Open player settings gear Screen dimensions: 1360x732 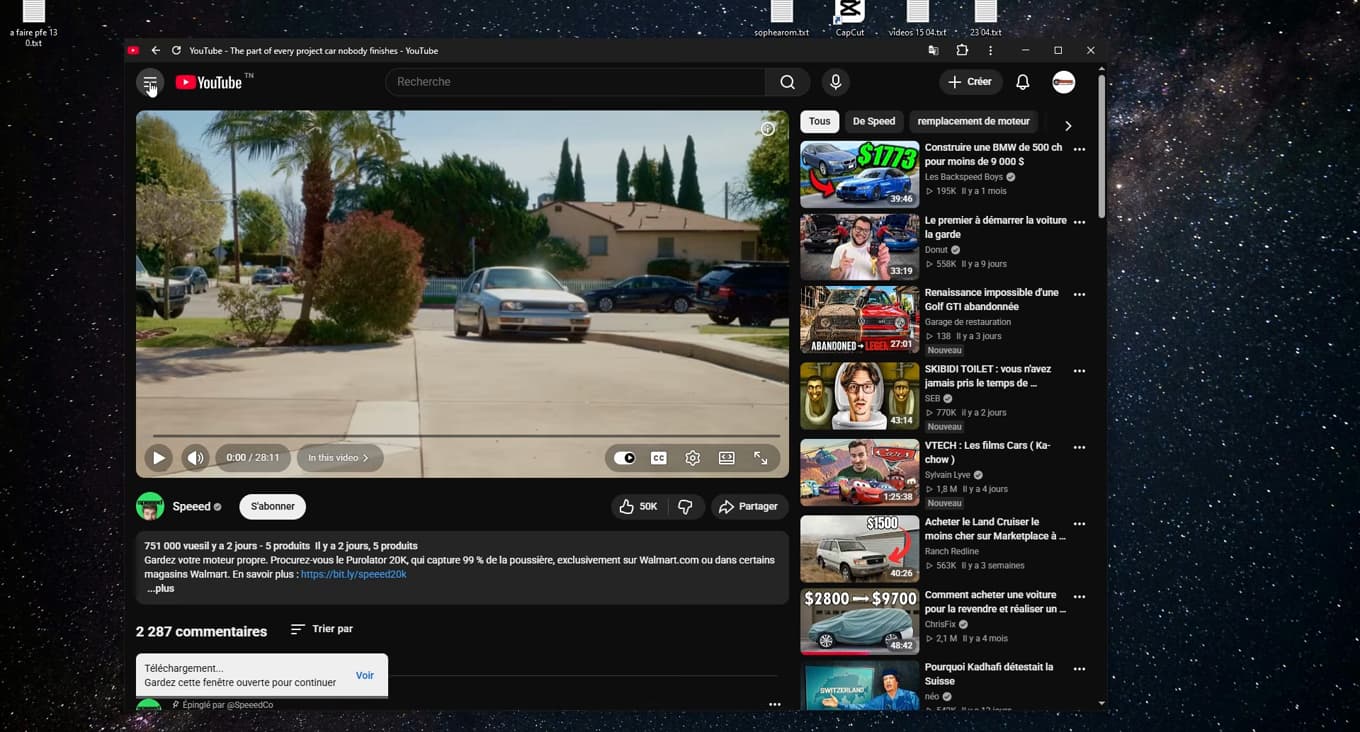693,458
